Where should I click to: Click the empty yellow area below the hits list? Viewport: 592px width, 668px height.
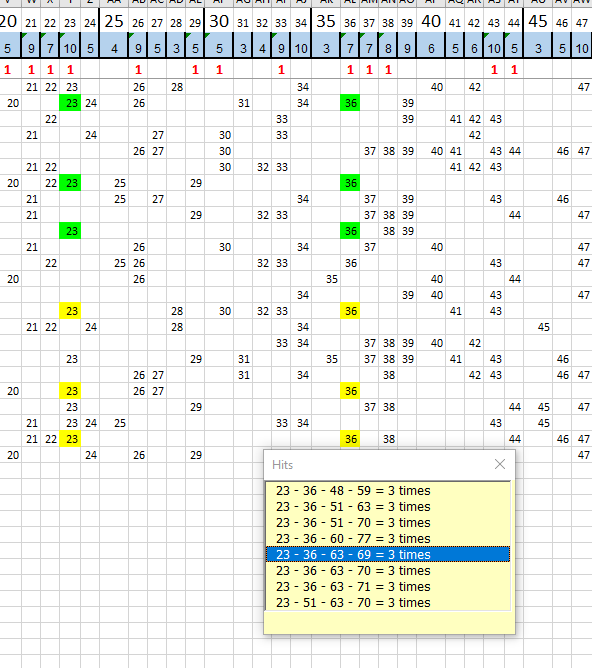click(388, 622)
